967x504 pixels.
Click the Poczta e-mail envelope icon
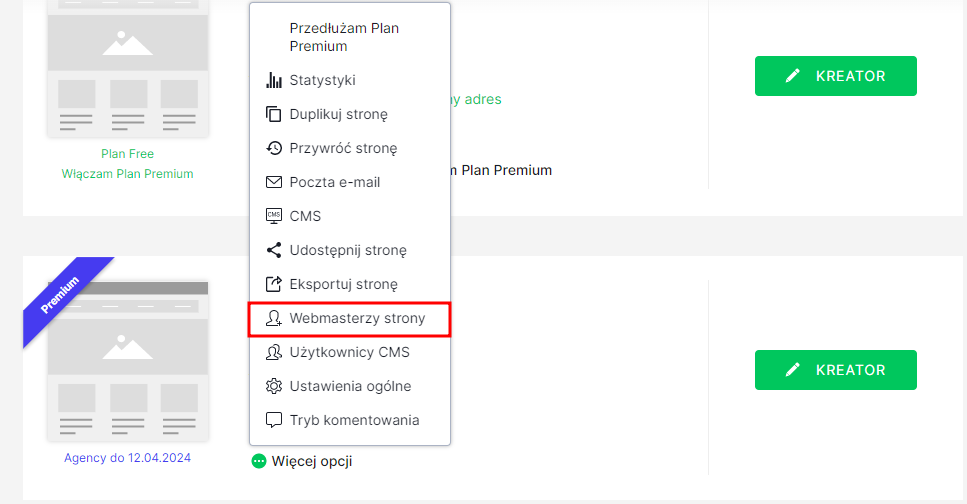coord(274,182)
